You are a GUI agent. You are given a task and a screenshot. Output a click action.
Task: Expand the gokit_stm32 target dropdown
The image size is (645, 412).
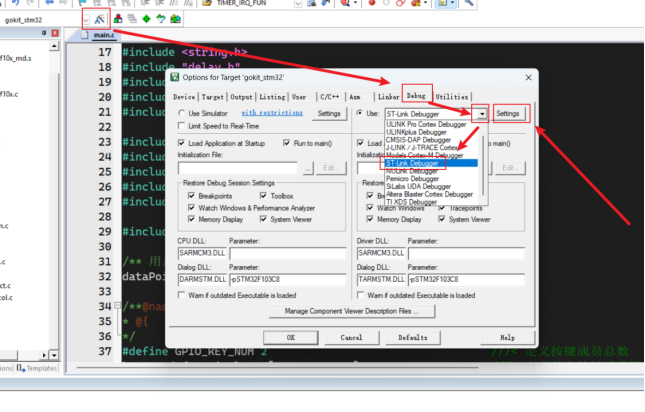[x=86, y=19]
